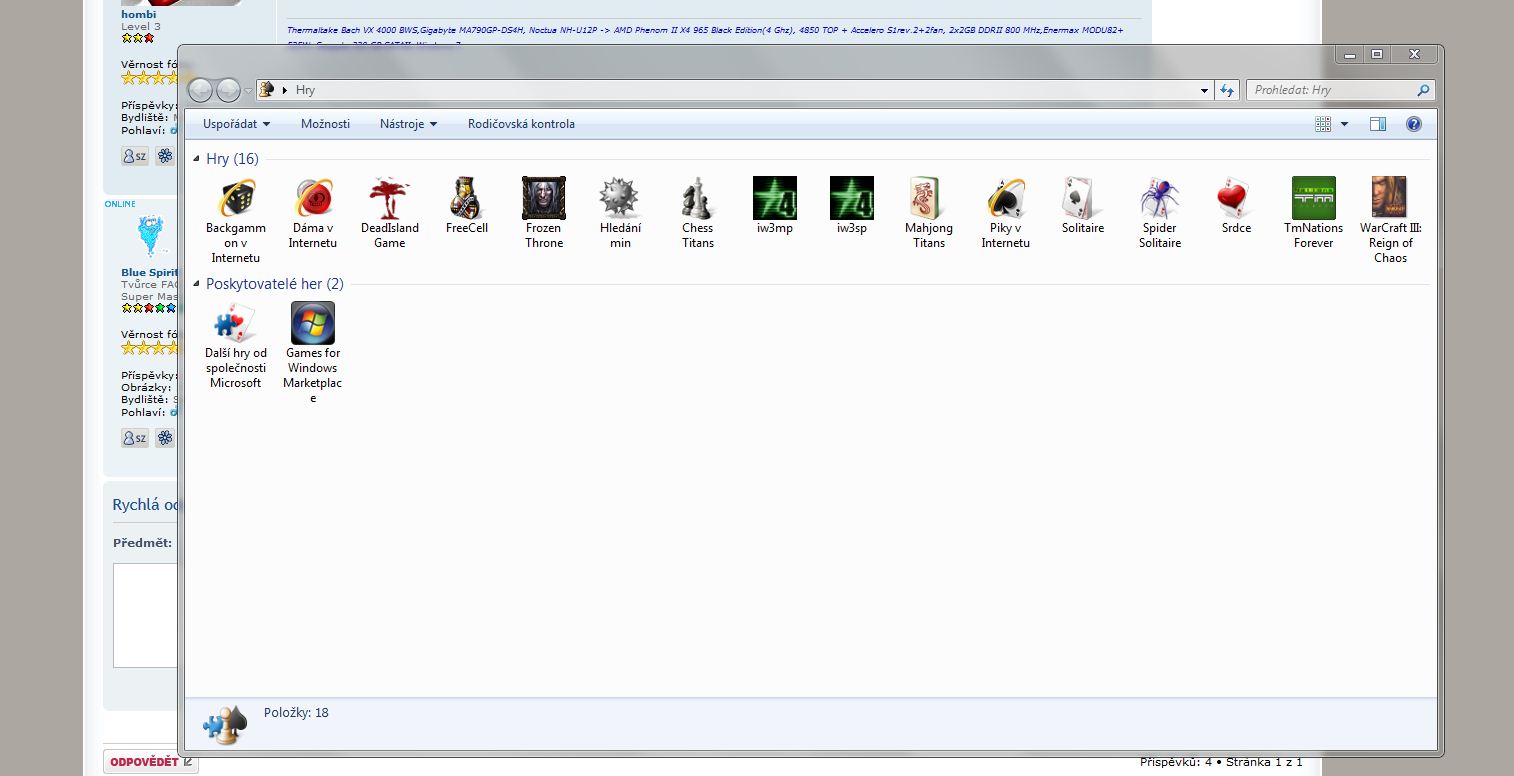Minimize the Hry Explorer window
1514x776 pixels.
[1350, 55]
